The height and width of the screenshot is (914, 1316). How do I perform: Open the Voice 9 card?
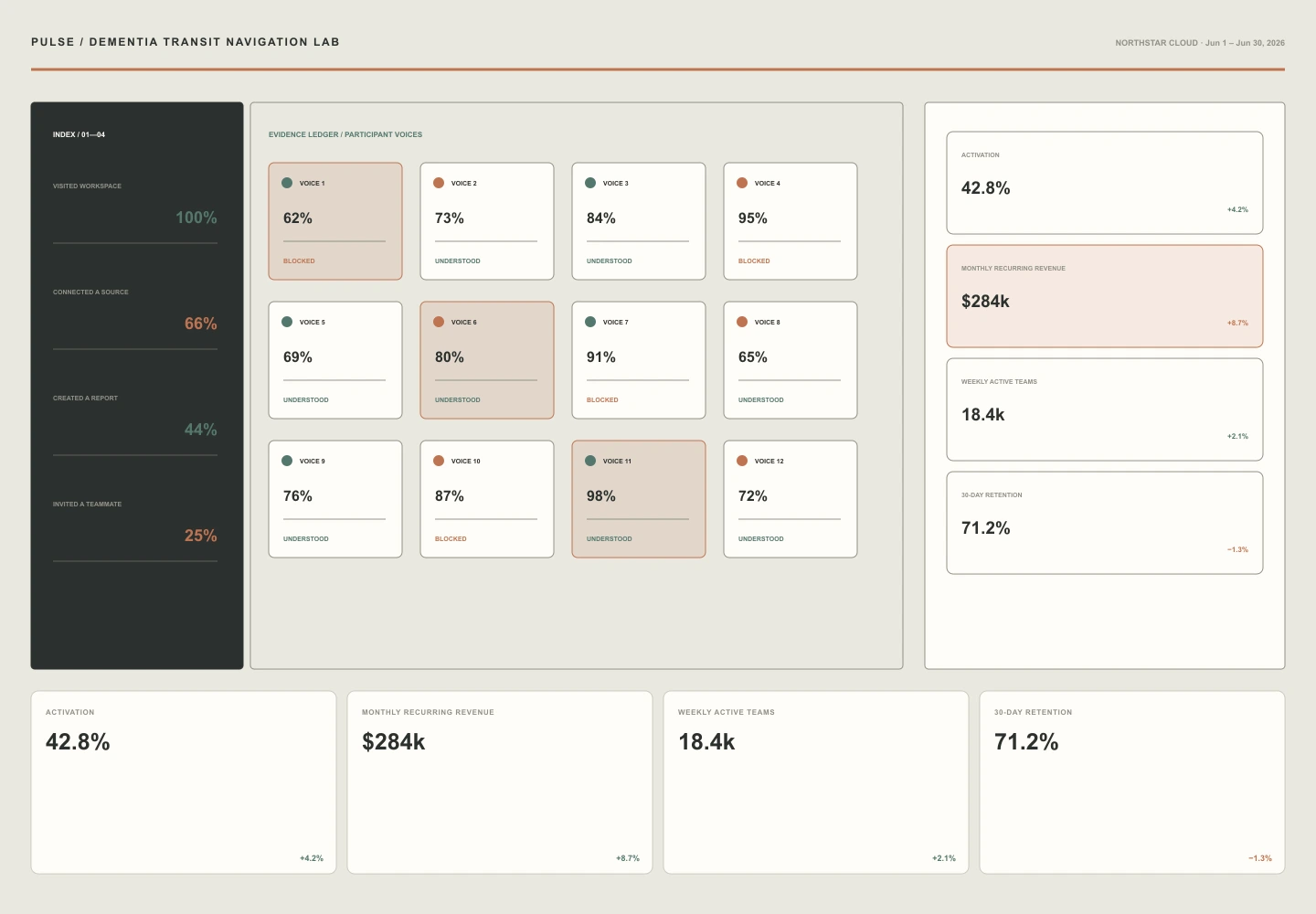[x=335, y=499]
